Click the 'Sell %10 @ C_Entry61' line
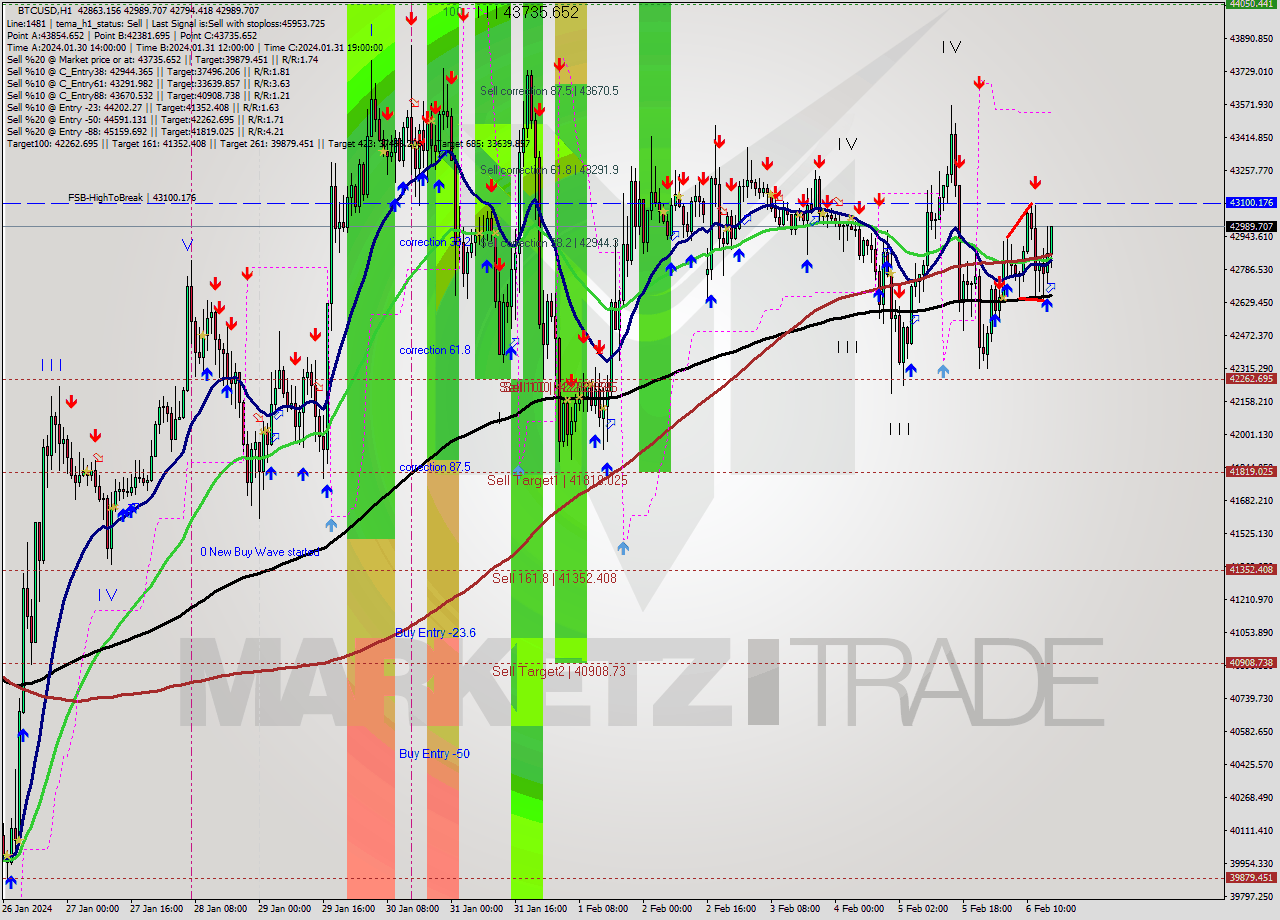1280x920 pixels. pyautogui.click(x=148, y=84)
